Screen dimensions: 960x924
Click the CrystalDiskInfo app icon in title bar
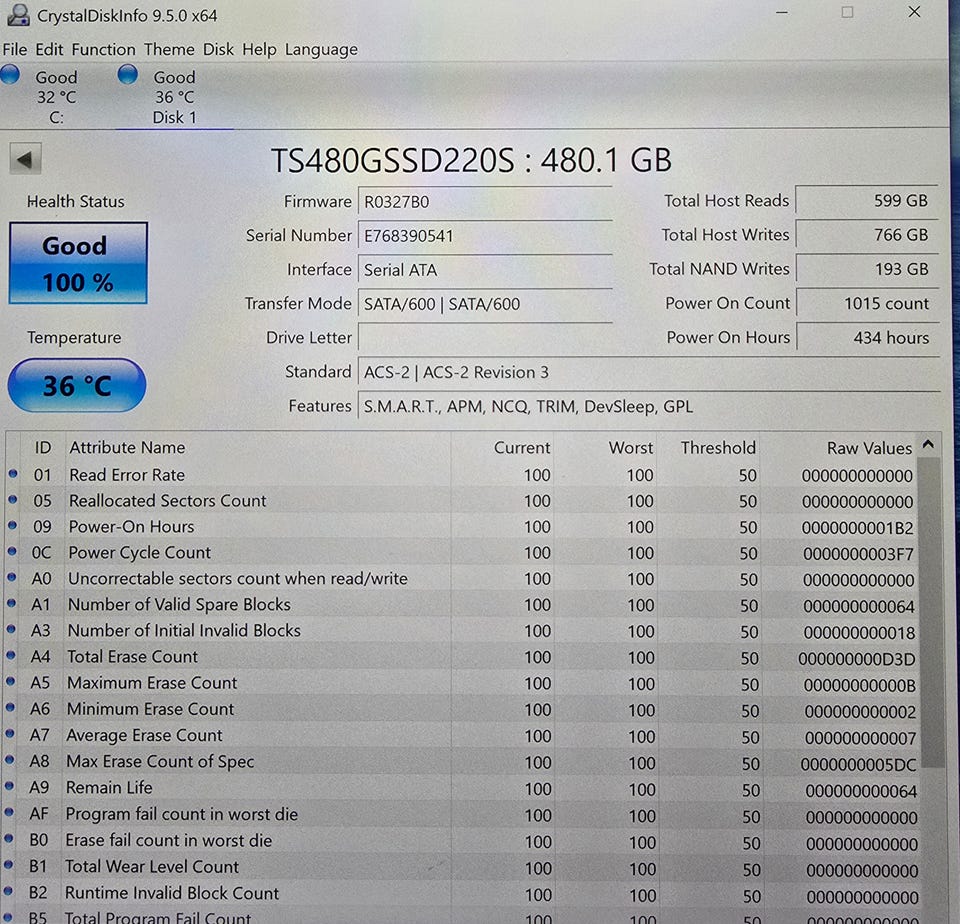point(17,15)
